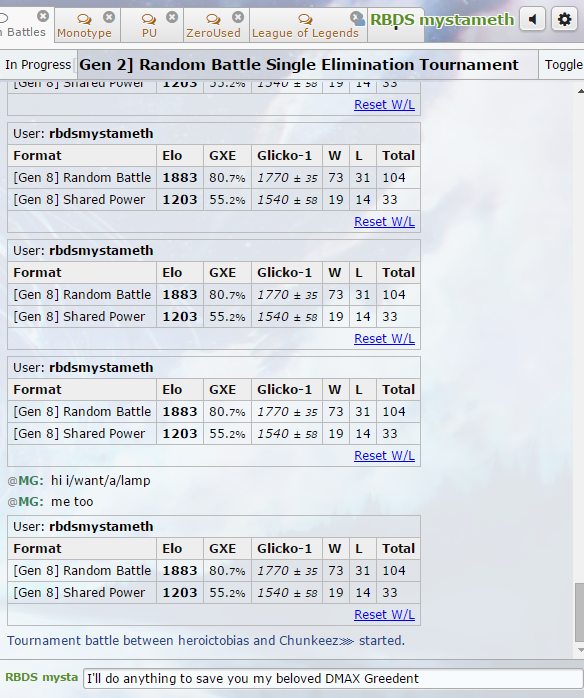The image size is (584, 698).
Task: Close the League of Legends tab
Action: [356, 17]
